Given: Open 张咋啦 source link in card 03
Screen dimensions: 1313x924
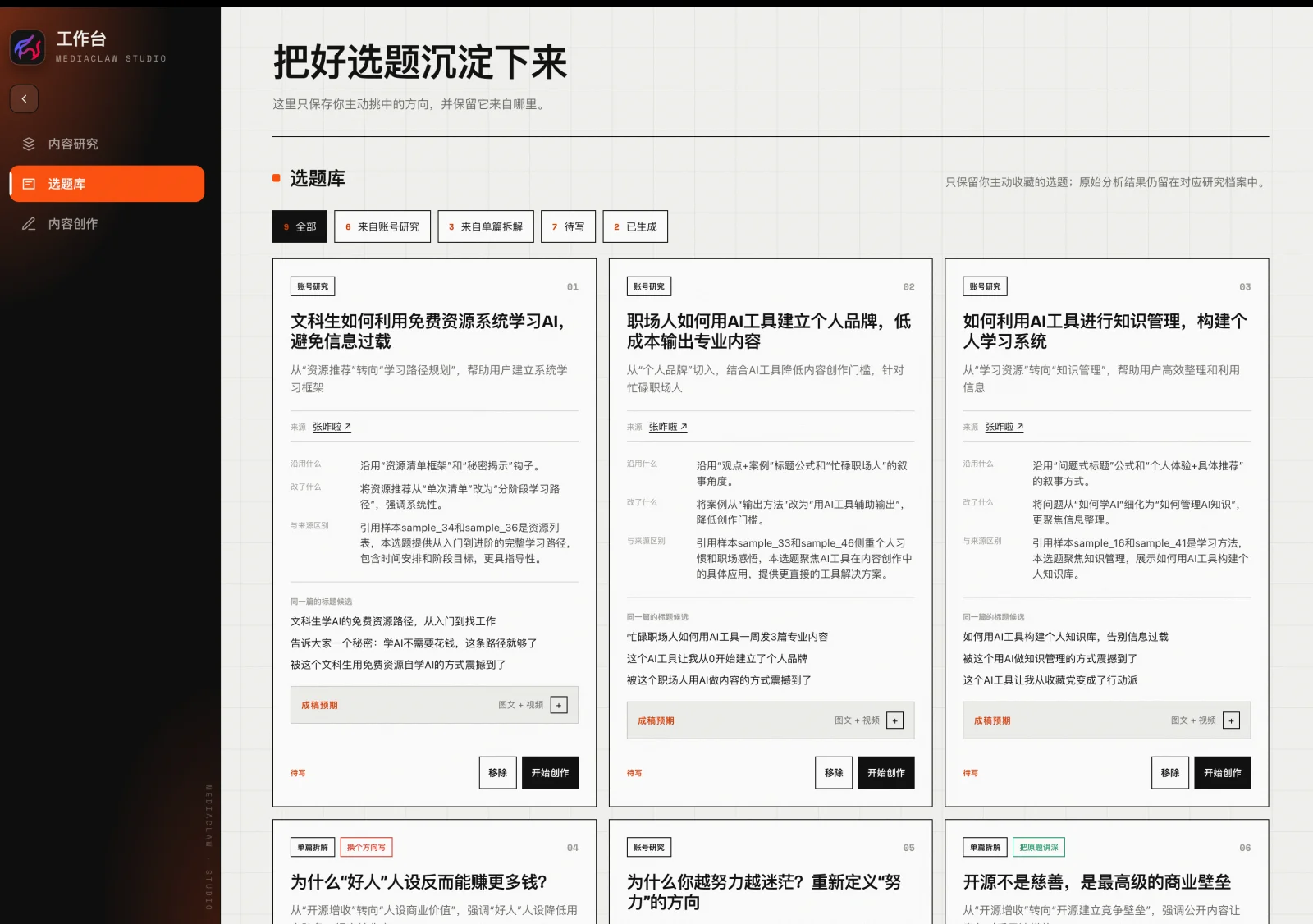Looking at the screenshot, I should point(1004,427).
